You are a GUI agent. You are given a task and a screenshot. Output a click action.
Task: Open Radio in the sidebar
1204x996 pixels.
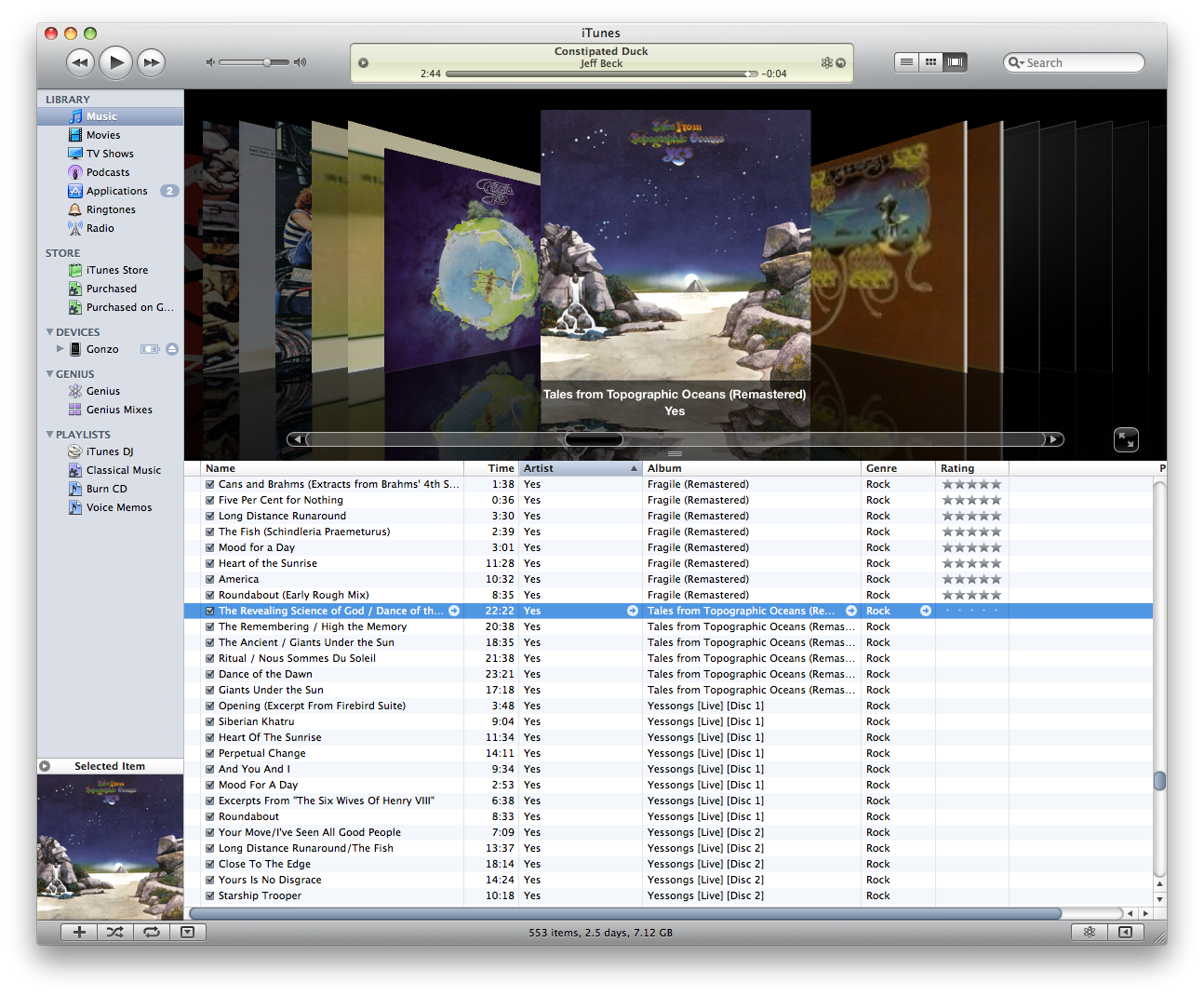point(111,228)
